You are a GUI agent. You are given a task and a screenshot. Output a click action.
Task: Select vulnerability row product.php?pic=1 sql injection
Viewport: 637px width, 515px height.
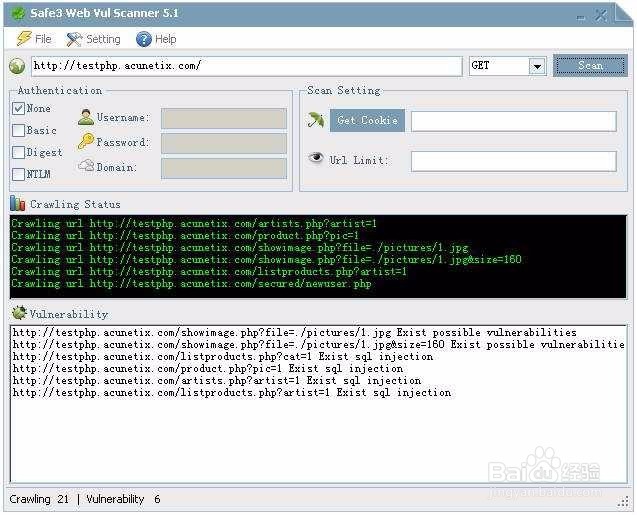tap(208, 369)
